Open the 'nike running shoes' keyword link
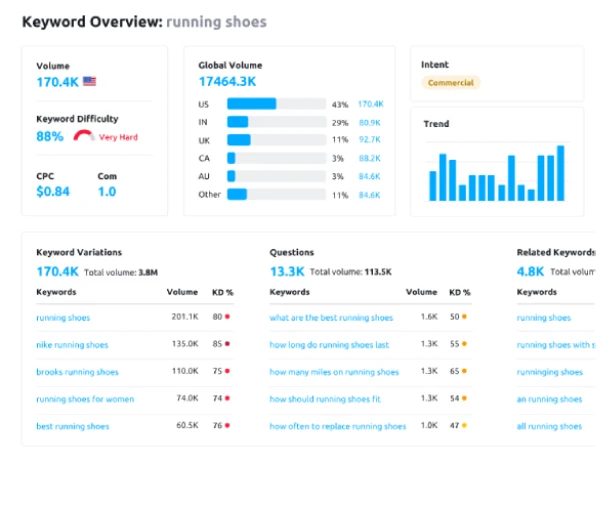 72,345
